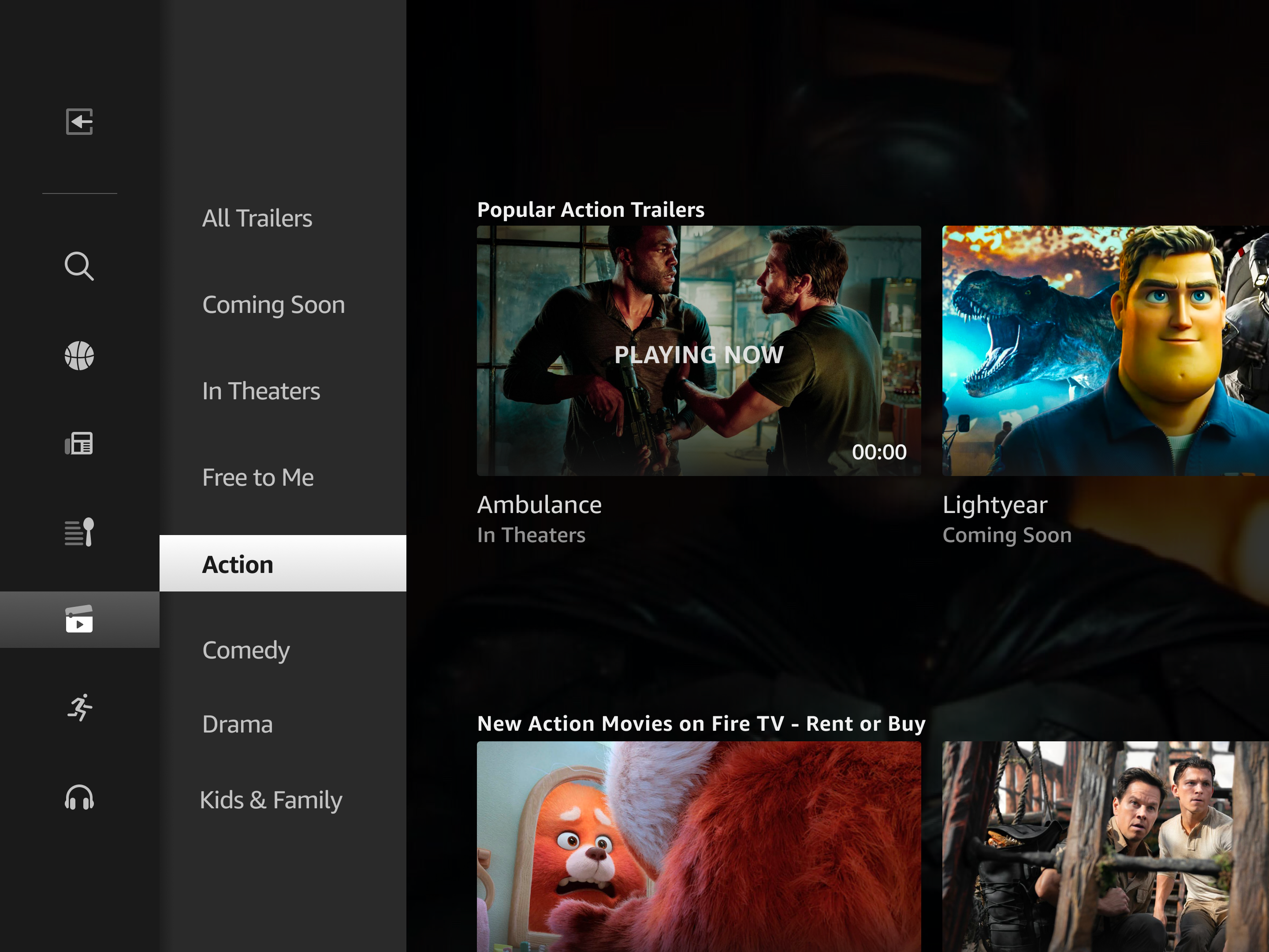Open the headphones audio icon
This screenshot has width=1269, height=952.
coord(79,798)
